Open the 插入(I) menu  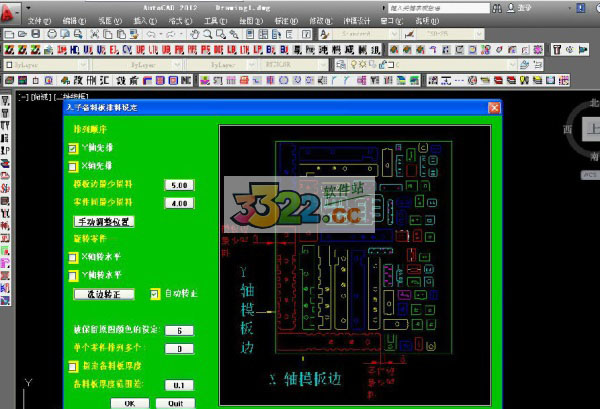pos(145,21)
